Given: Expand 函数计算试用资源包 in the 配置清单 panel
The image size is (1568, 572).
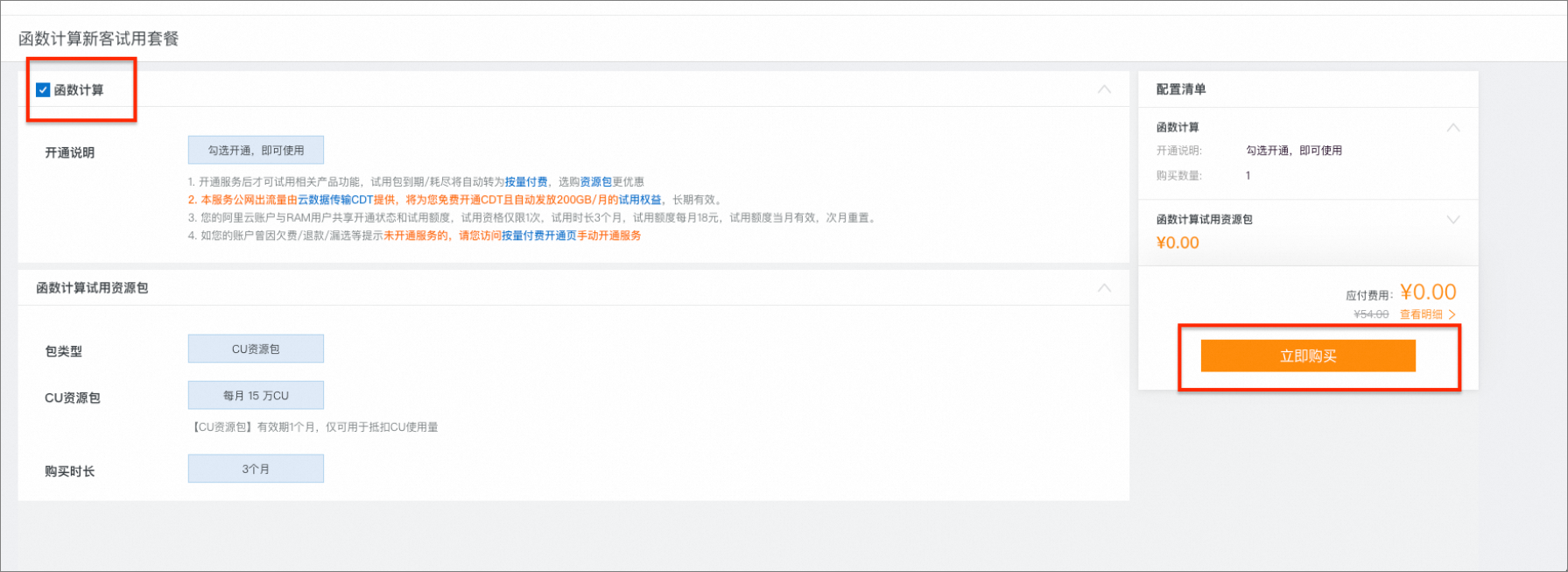Looking at the screenshot, I should point(1453,220).
